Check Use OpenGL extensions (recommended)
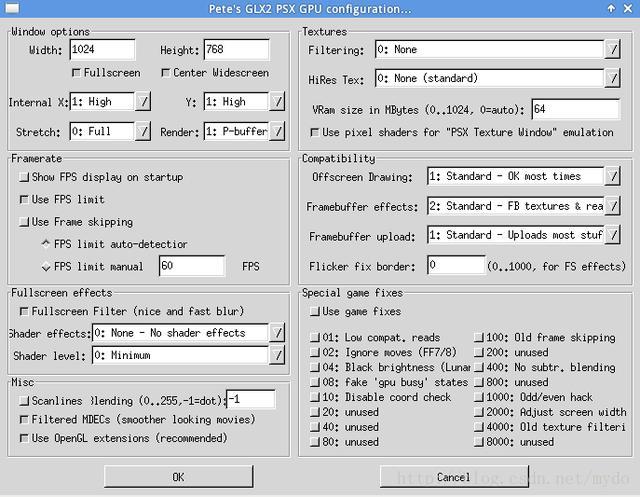The width and height of the screenshot is (640, 497). [x=24, y=437]
